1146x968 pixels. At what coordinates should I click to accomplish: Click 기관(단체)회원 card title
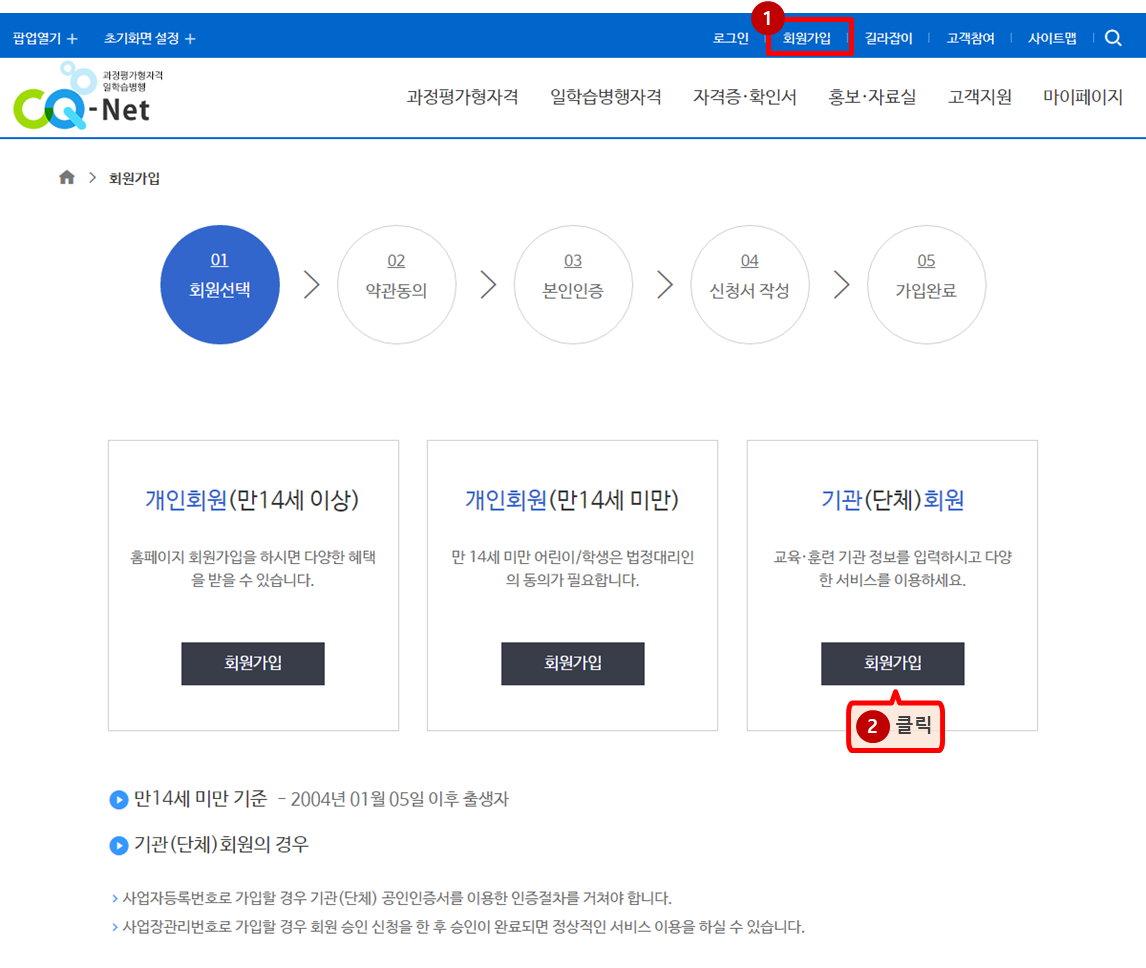pyautogui.click(x=892, y=500)
